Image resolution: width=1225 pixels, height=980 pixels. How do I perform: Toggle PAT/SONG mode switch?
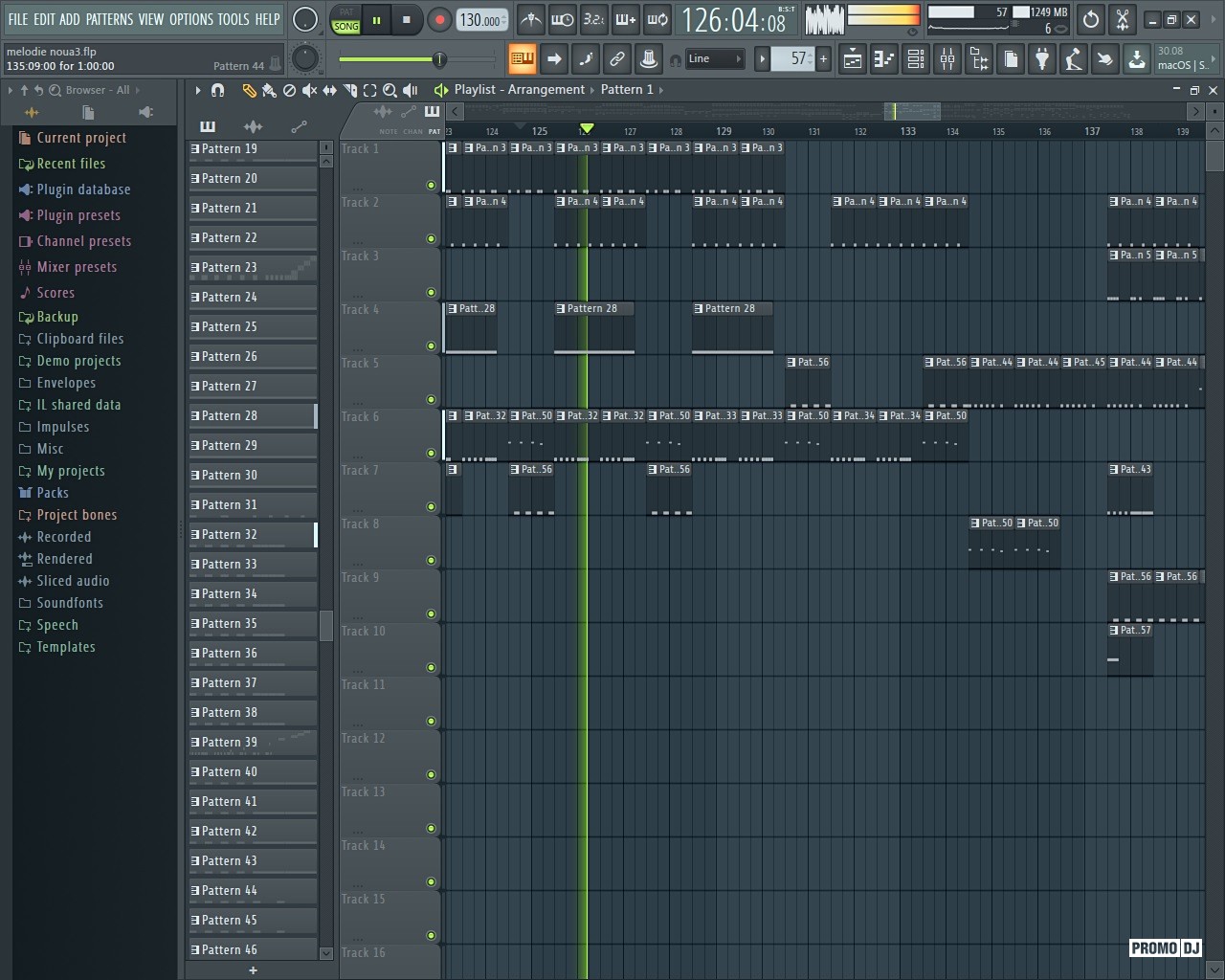point(345,19)
